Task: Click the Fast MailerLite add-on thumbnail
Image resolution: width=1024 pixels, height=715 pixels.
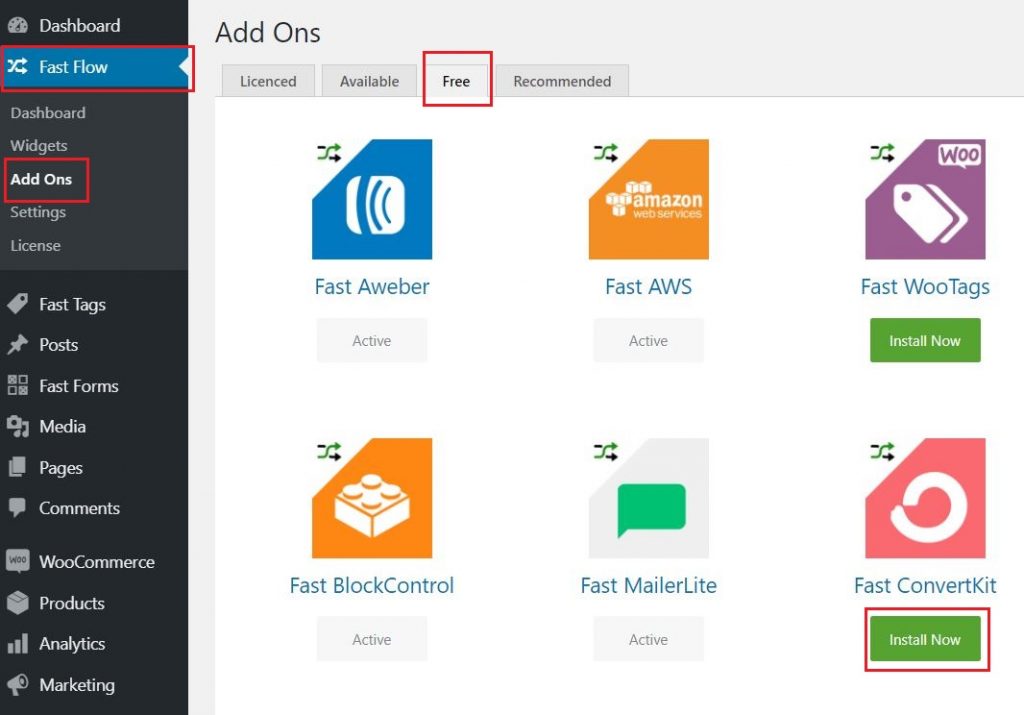Action: [x=648, y=498]
